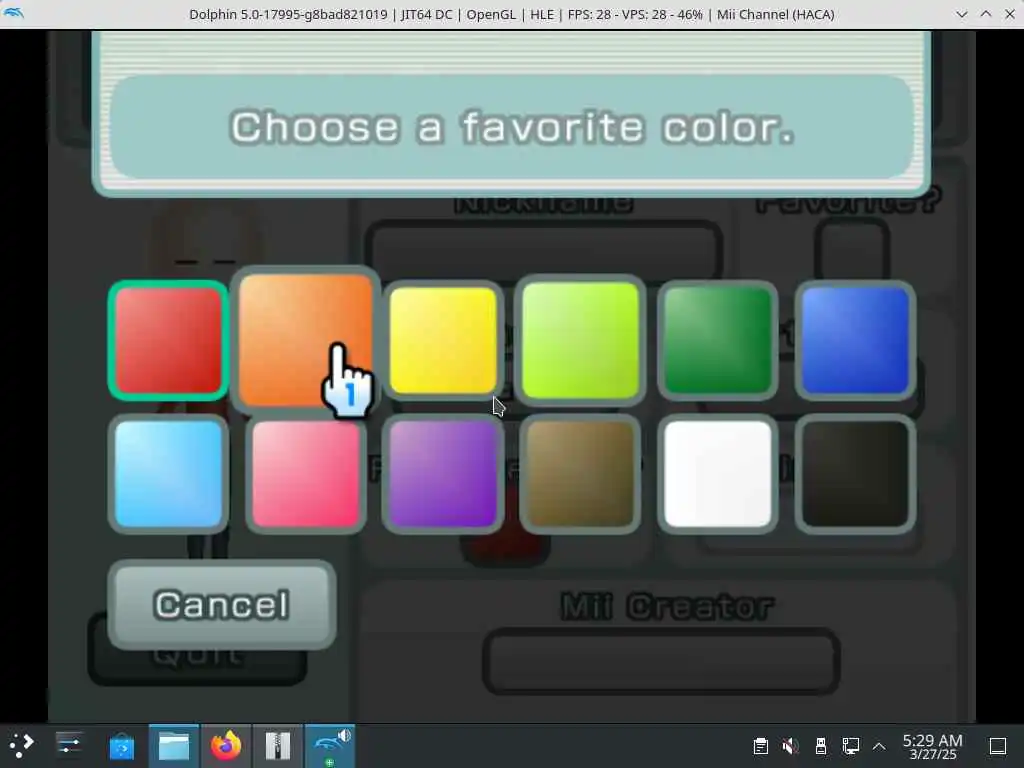Pick the royal blue color swatch
This screenshot has width=1024, height=768.
coord(855,341)
